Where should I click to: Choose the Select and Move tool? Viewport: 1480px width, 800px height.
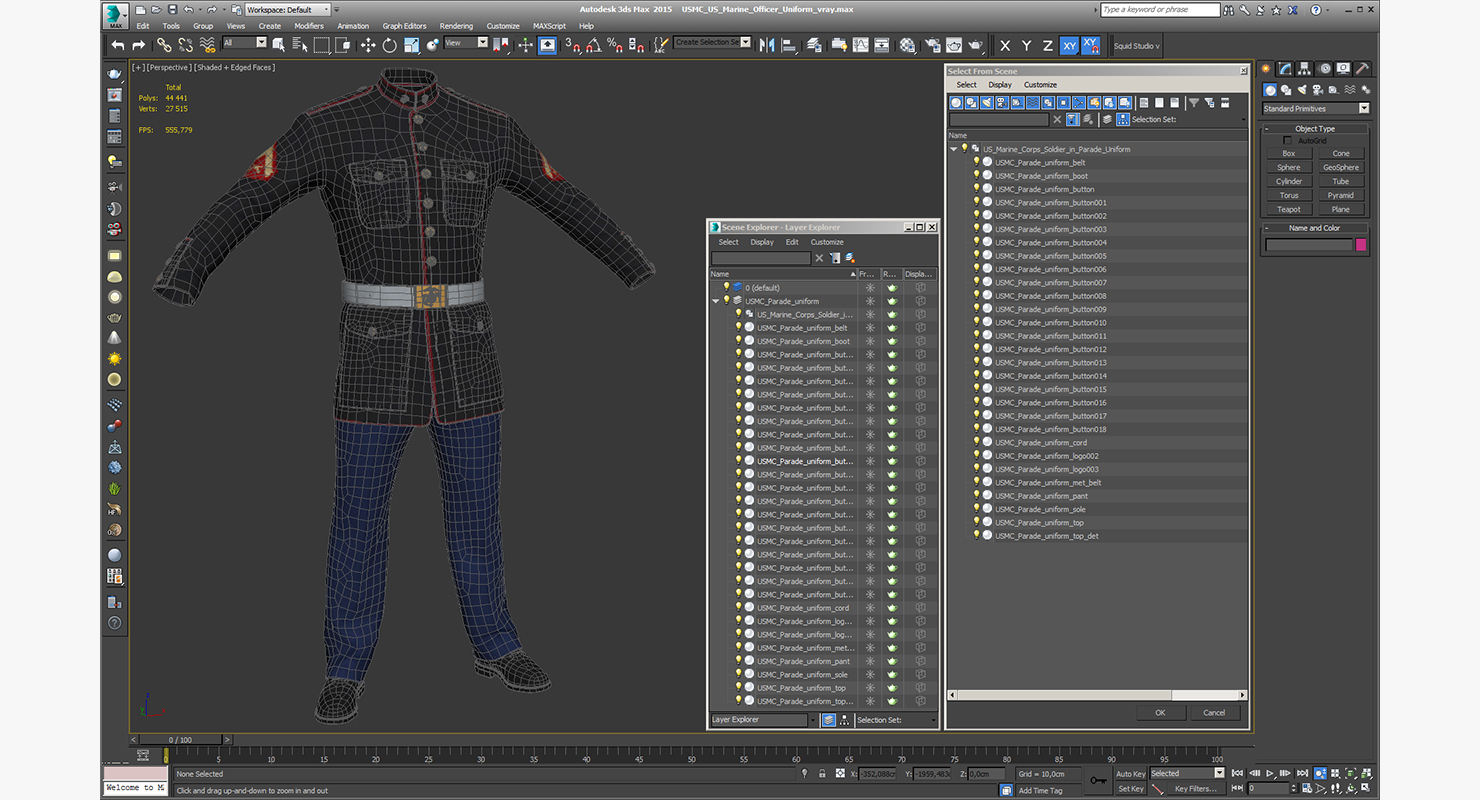pos(368,45)
